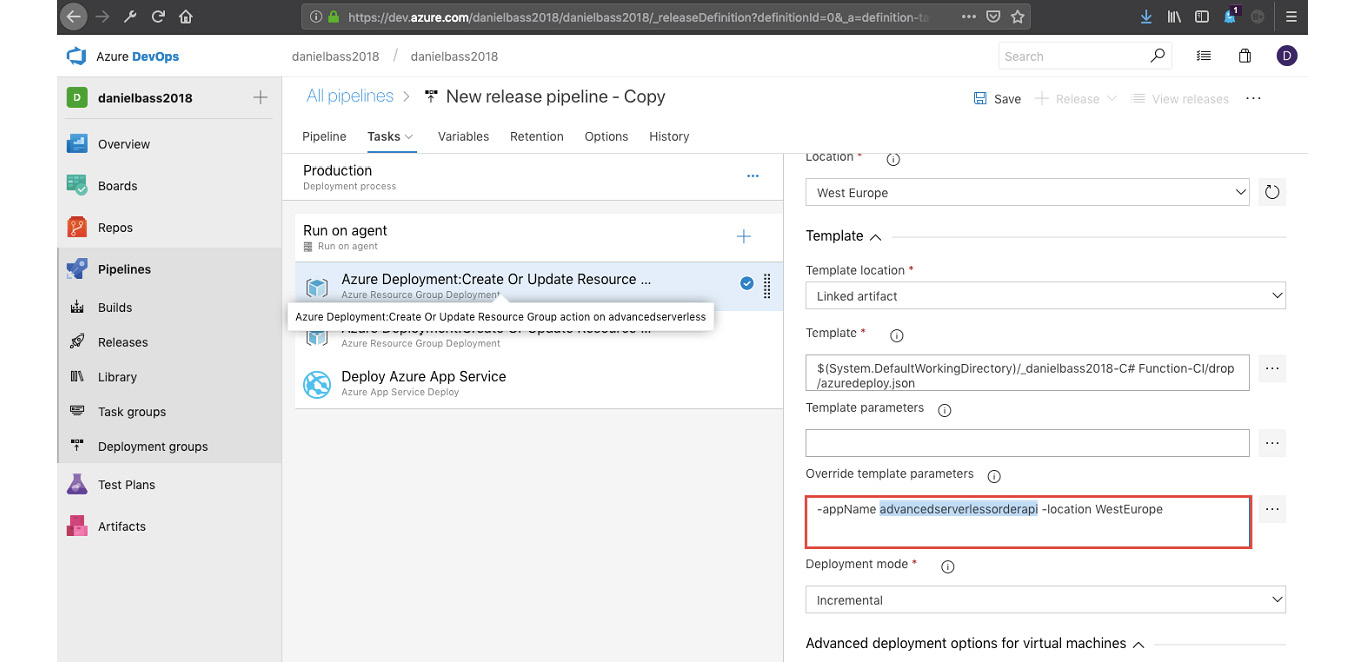Image resolution: width=1366 pixels, height=662 pixels.
Task: Open the work items list icon in header
Action: [x=1204, y=56]
